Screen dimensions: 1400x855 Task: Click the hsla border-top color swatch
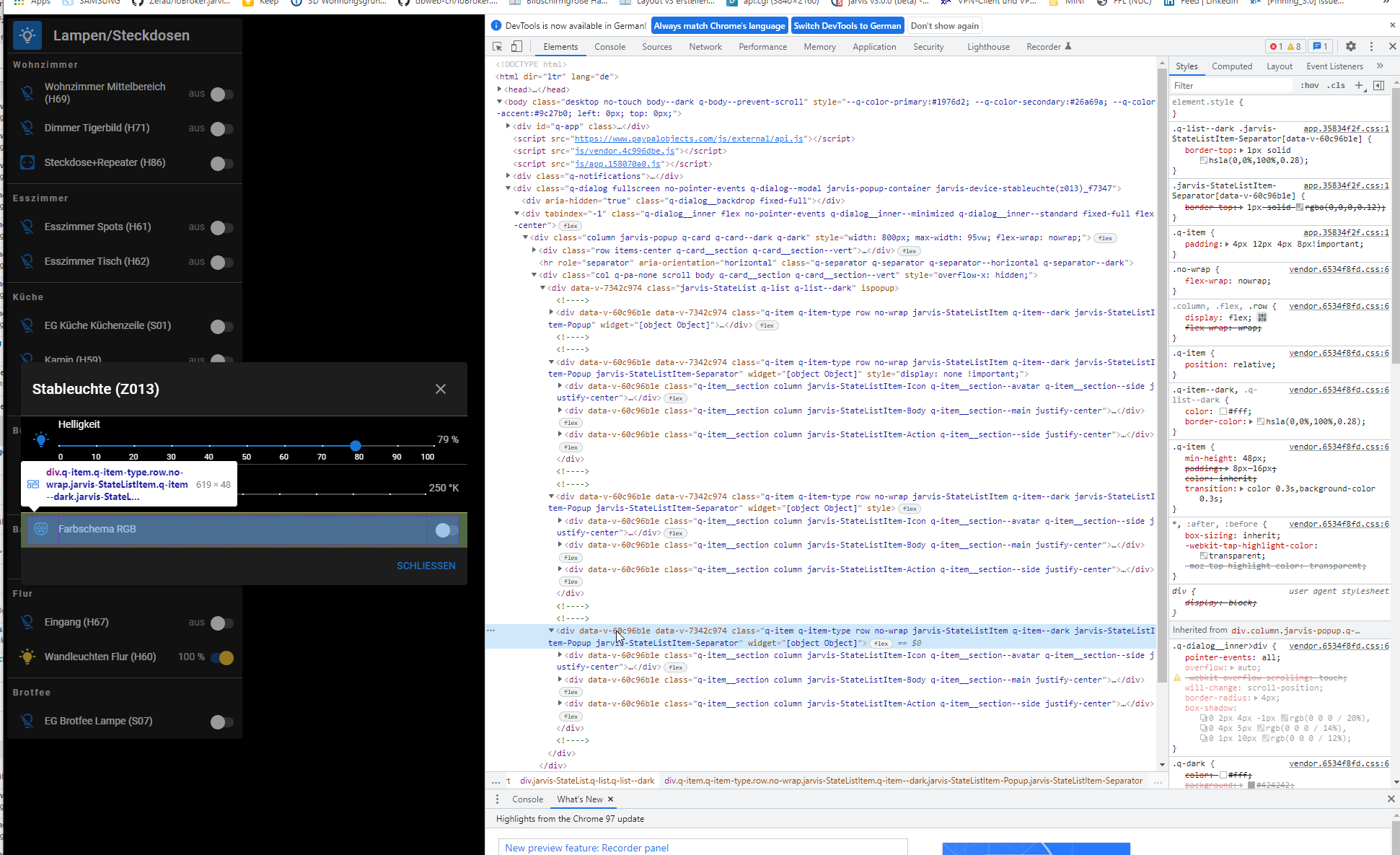click(x=1204, y=160)
